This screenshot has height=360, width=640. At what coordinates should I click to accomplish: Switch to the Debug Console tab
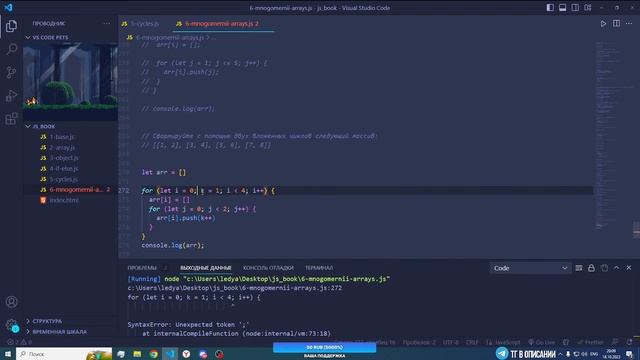(268, 268)
